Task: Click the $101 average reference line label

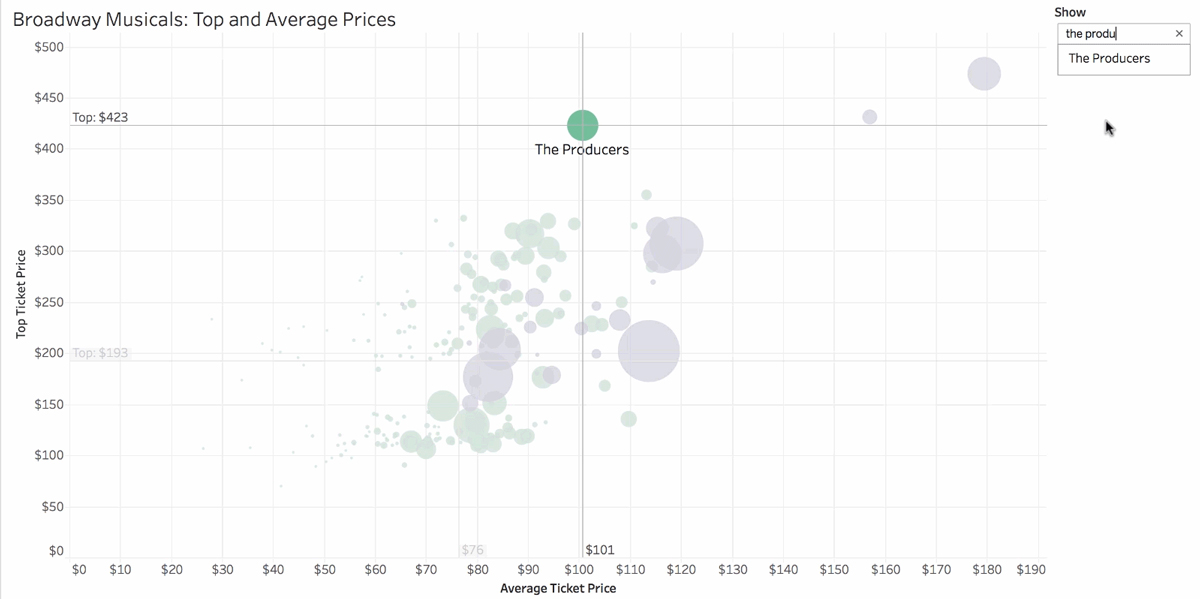Action: pos(600,549)
